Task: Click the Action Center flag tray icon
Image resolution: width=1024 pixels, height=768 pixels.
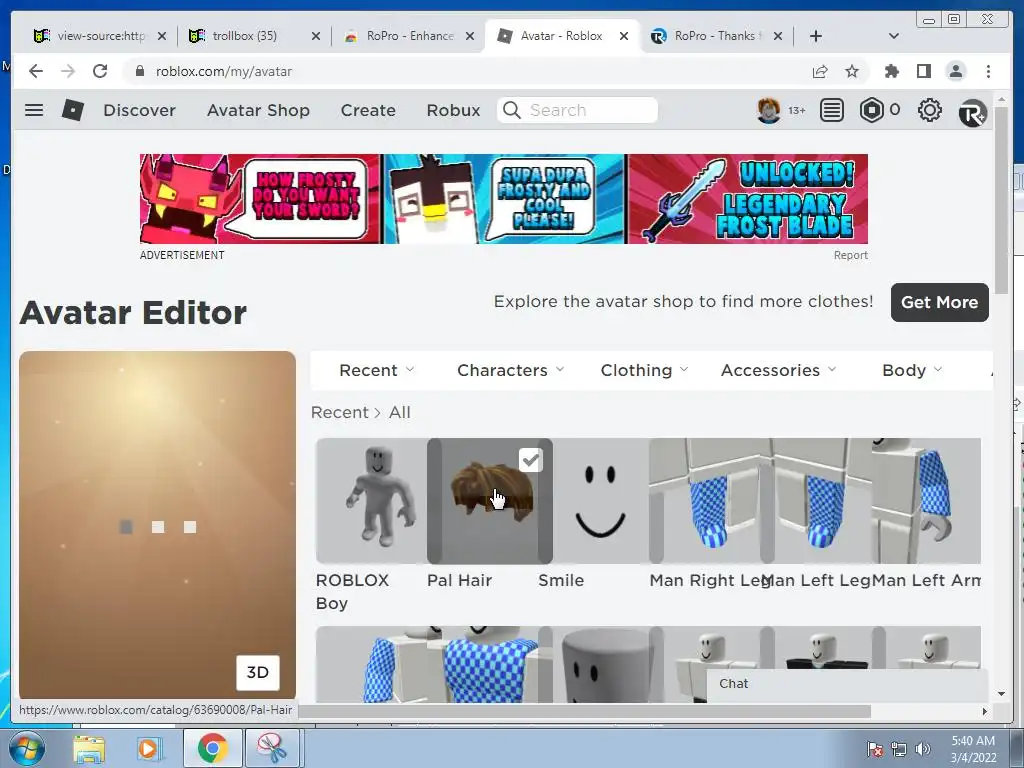Action: pos(875,749)
